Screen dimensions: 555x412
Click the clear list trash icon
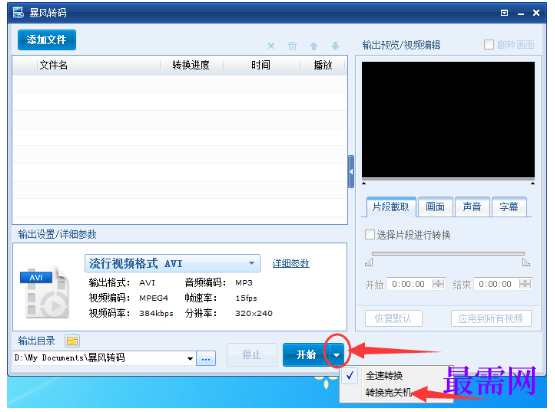pyautogui.click(x=292, y=46)
